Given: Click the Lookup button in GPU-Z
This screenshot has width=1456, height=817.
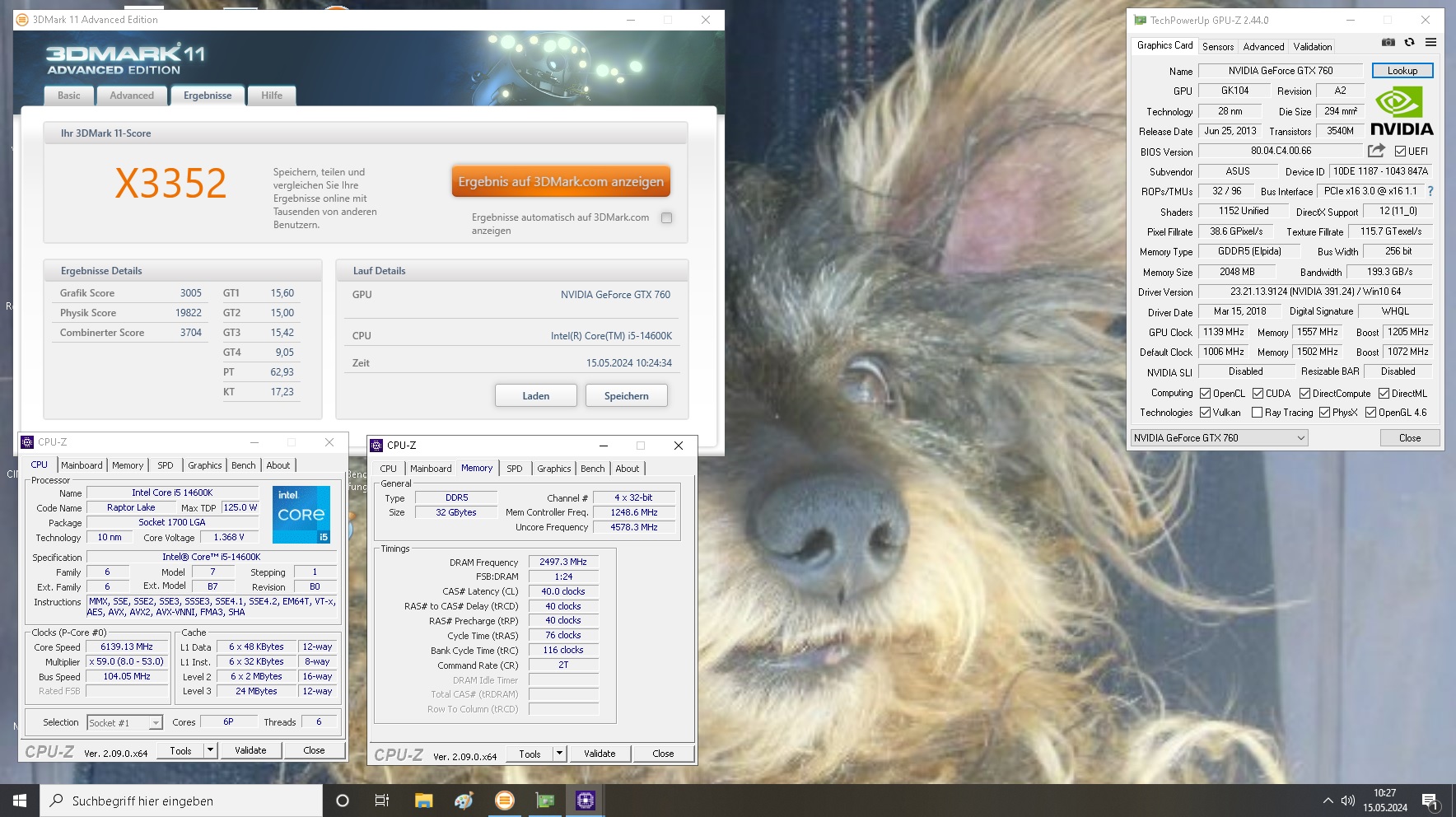Looking at the screenshot, I should 1402,71.
